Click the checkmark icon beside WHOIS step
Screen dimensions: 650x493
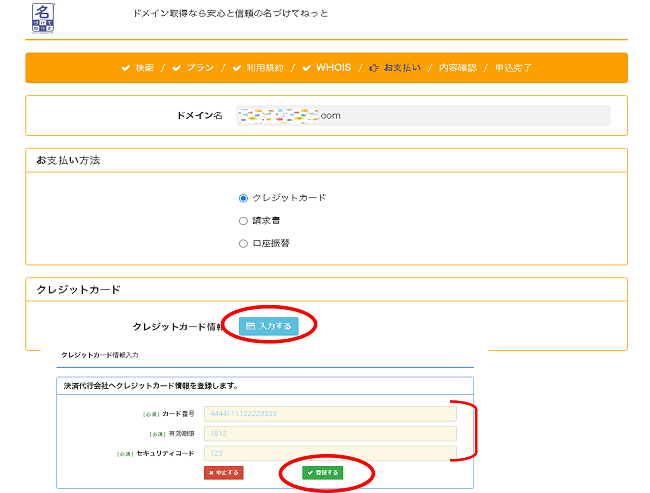coord(307,68)
